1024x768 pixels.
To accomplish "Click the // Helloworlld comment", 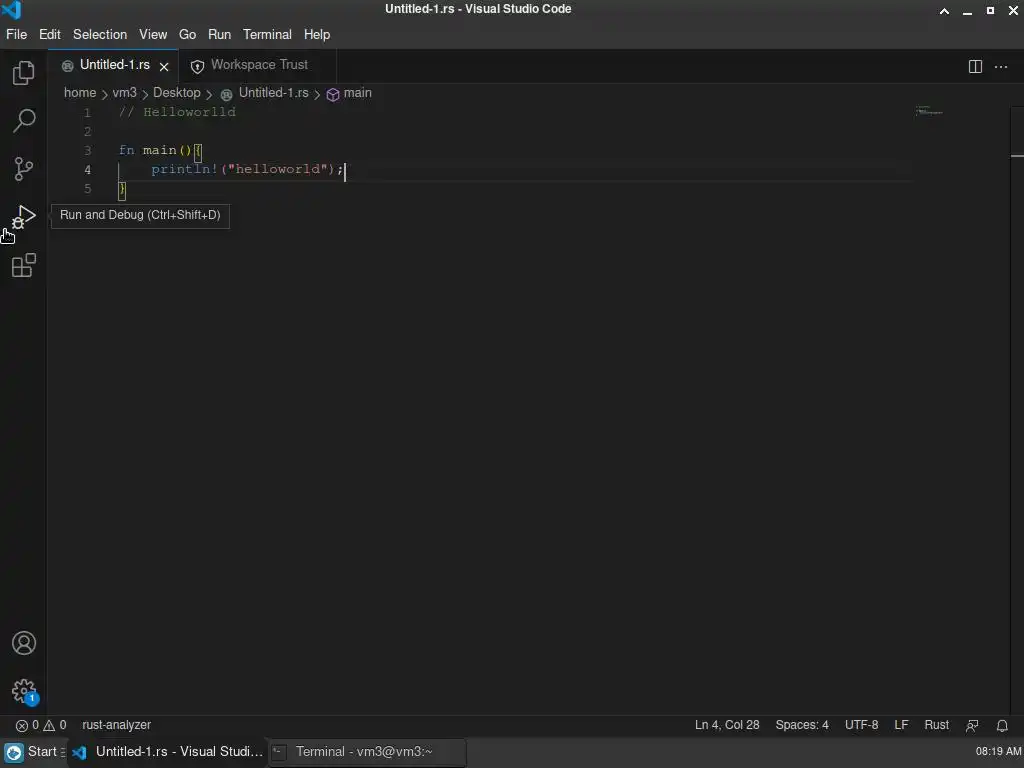I will tap(177, 112).
